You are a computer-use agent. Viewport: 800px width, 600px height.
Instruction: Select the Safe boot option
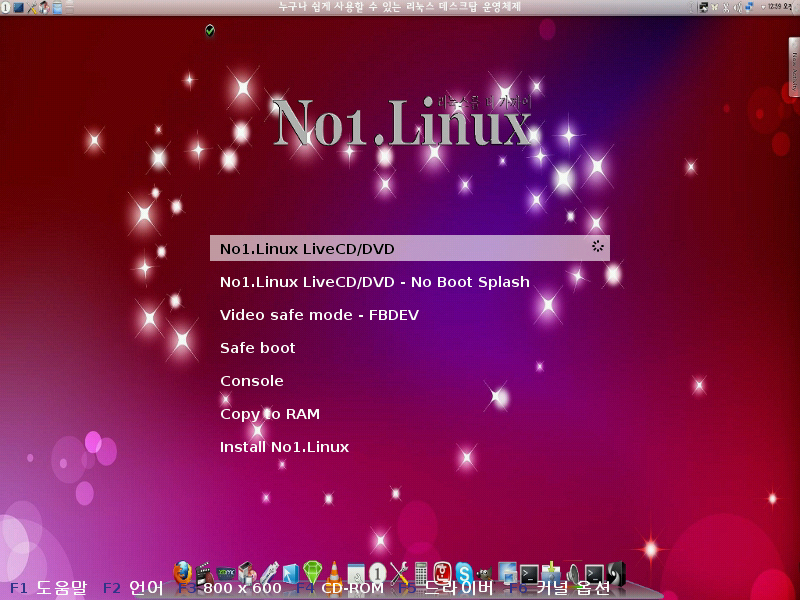pyautogui.click(x=258, y=348)
